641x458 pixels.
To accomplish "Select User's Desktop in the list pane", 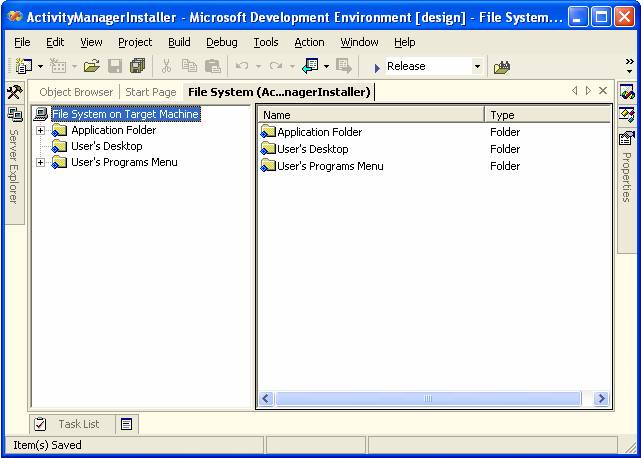I will tap(313, 149).
